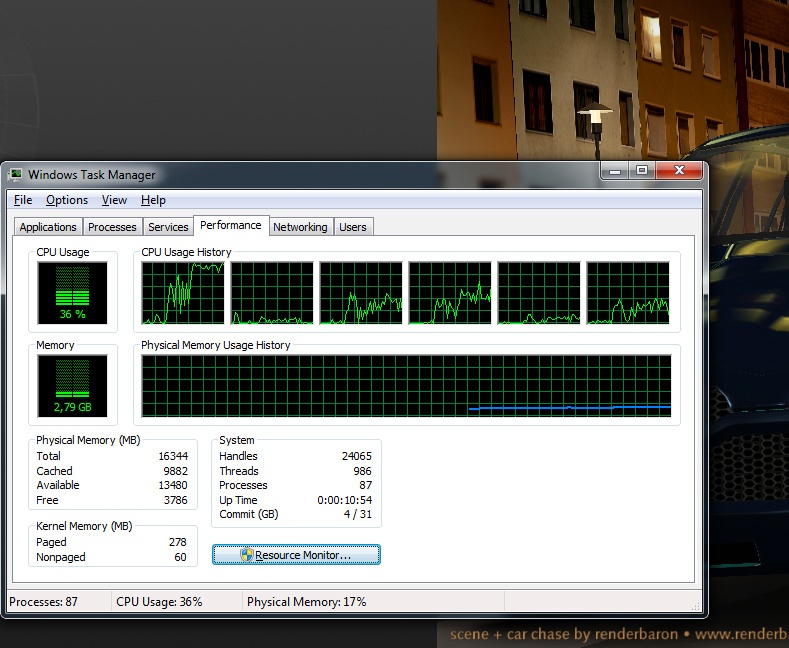Click the Nonpaged kernel memory value 60
Screen dimensions: 789x648
click(x=180, y=557)
